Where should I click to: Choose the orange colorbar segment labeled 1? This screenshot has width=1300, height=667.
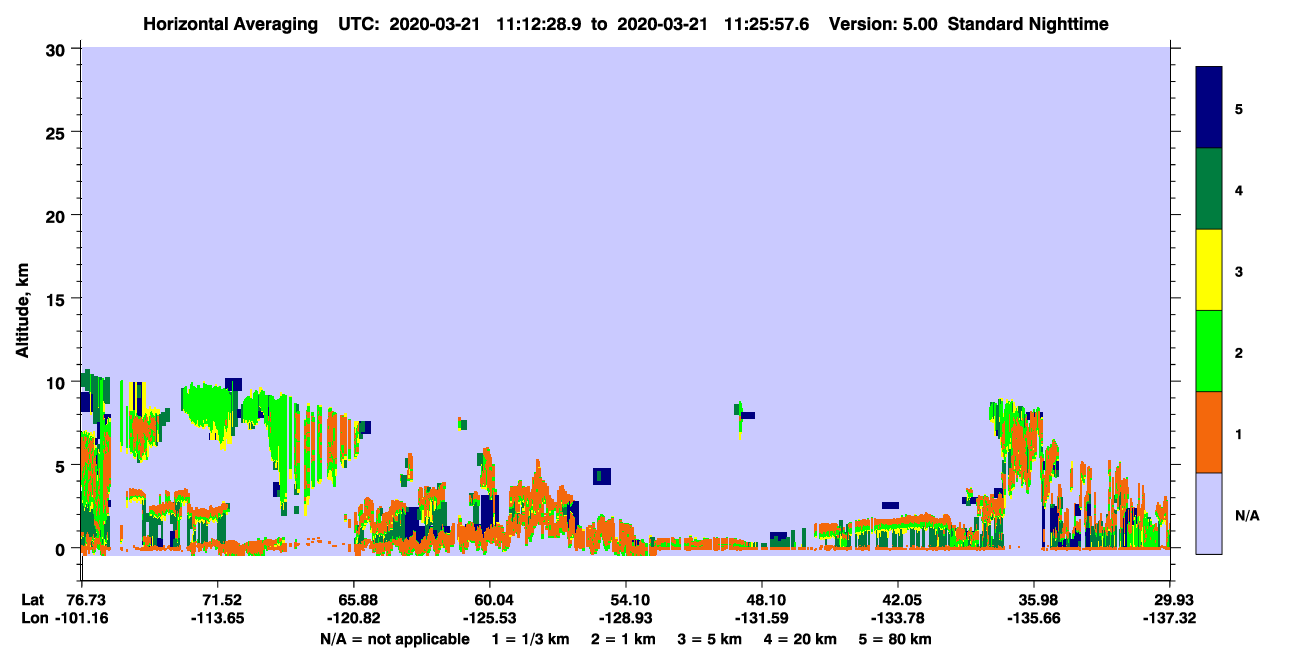pos(1209,432)
